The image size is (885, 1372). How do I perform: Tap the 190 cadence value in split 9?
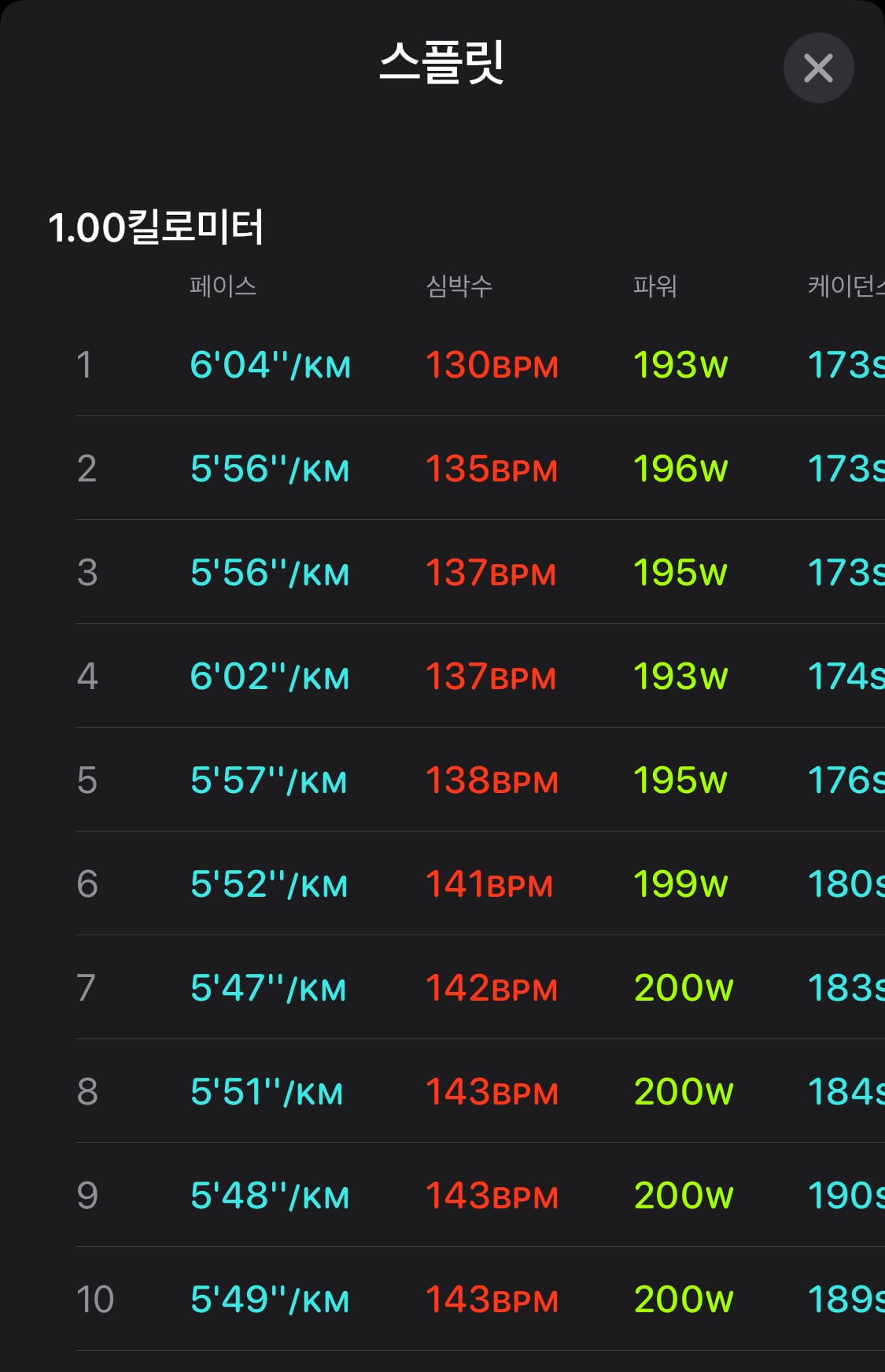tap(846, 1196)
